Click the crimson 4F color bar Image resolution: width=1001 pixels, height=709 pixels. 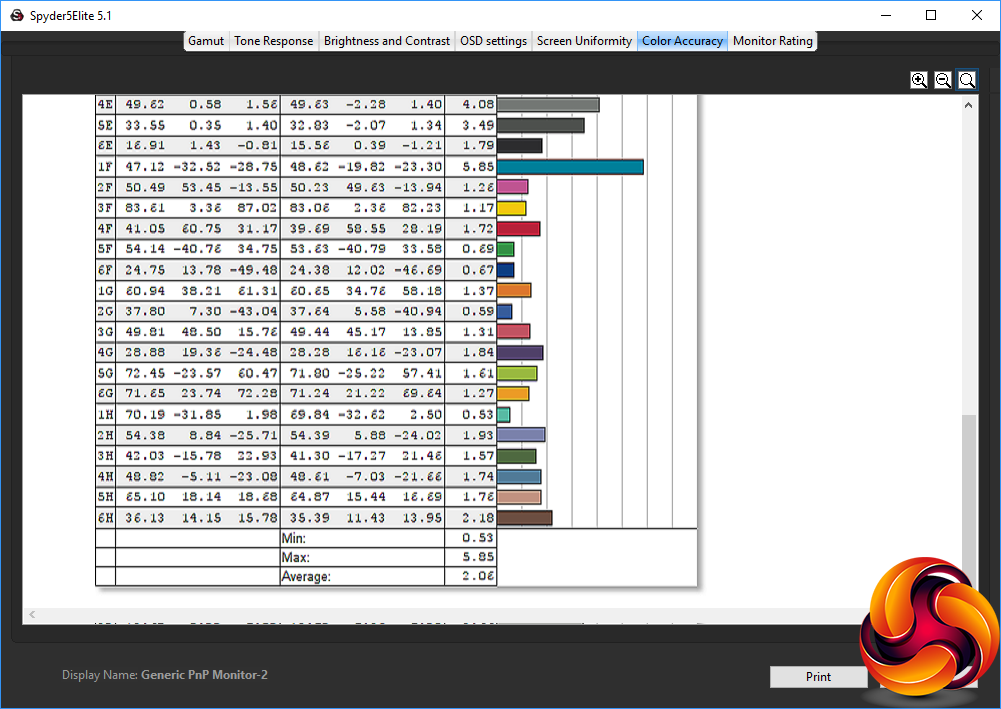(x=518, y=229)
